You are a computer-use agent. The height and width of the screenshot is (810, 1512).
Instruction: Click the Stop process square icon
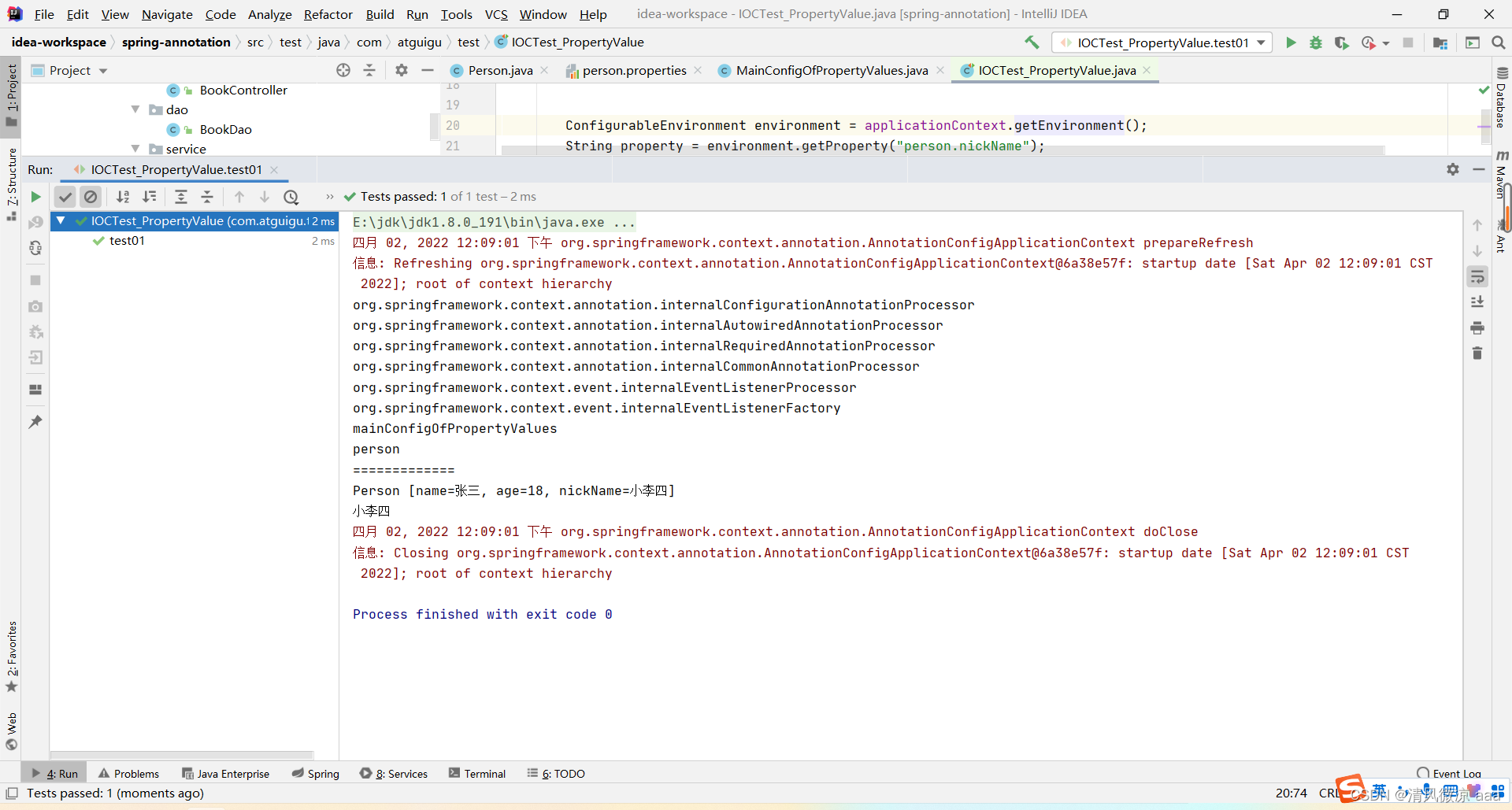35,280
